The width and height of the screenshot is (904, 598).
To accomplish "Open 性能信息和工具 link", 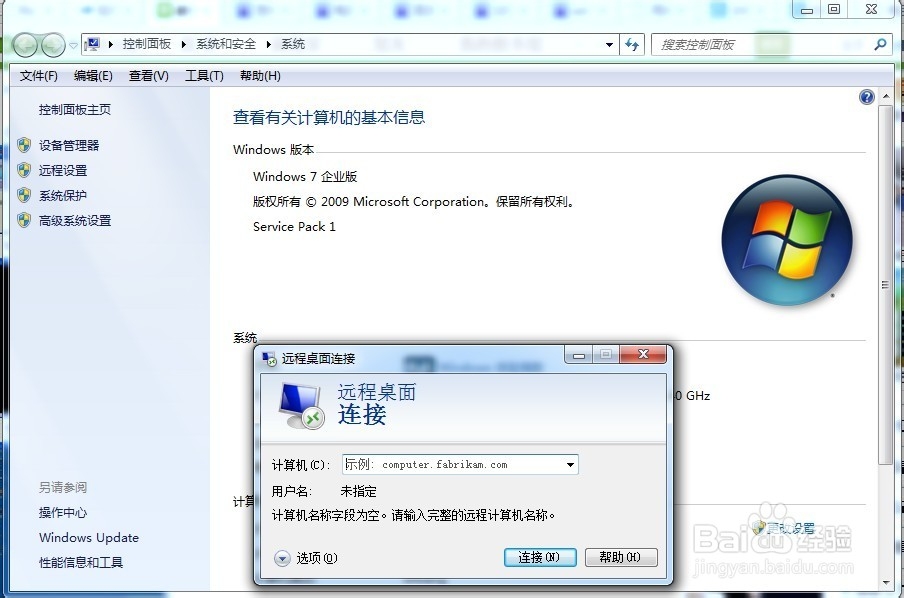I will click(81, 562).
